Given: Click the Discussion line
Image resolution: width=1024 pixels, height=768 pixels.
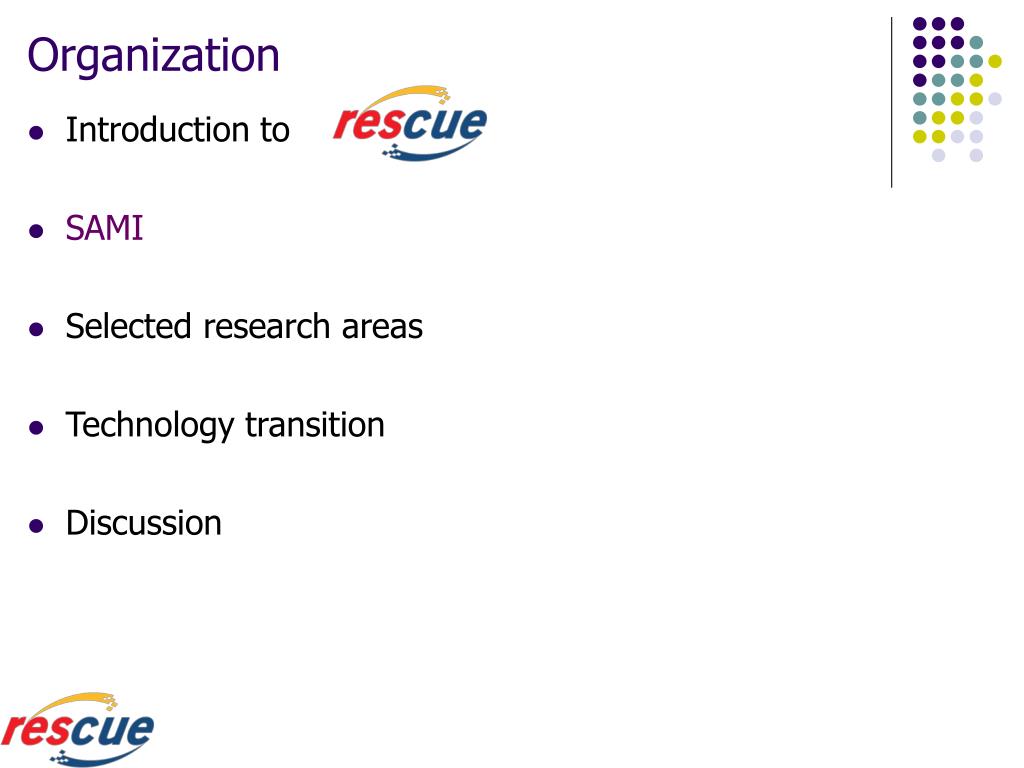Looking at the screenshot, I should [x=144, y=523].
